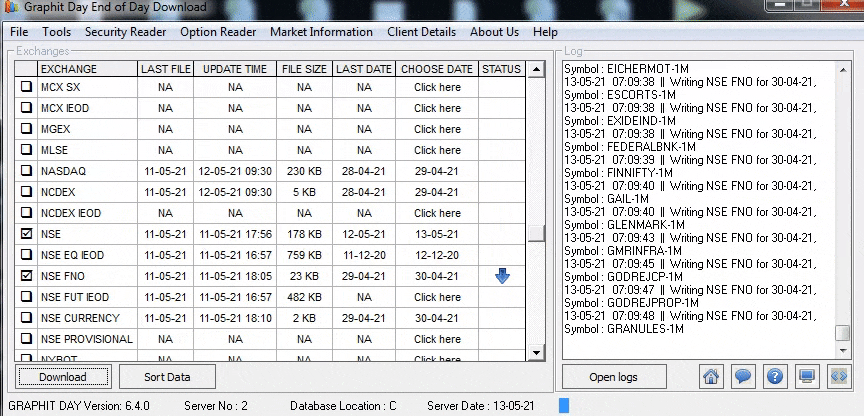The height and width of the screenshot is (416, 864).
Task: Check the NSE CURRENCY checkbox
Action: tap(26, 318)
